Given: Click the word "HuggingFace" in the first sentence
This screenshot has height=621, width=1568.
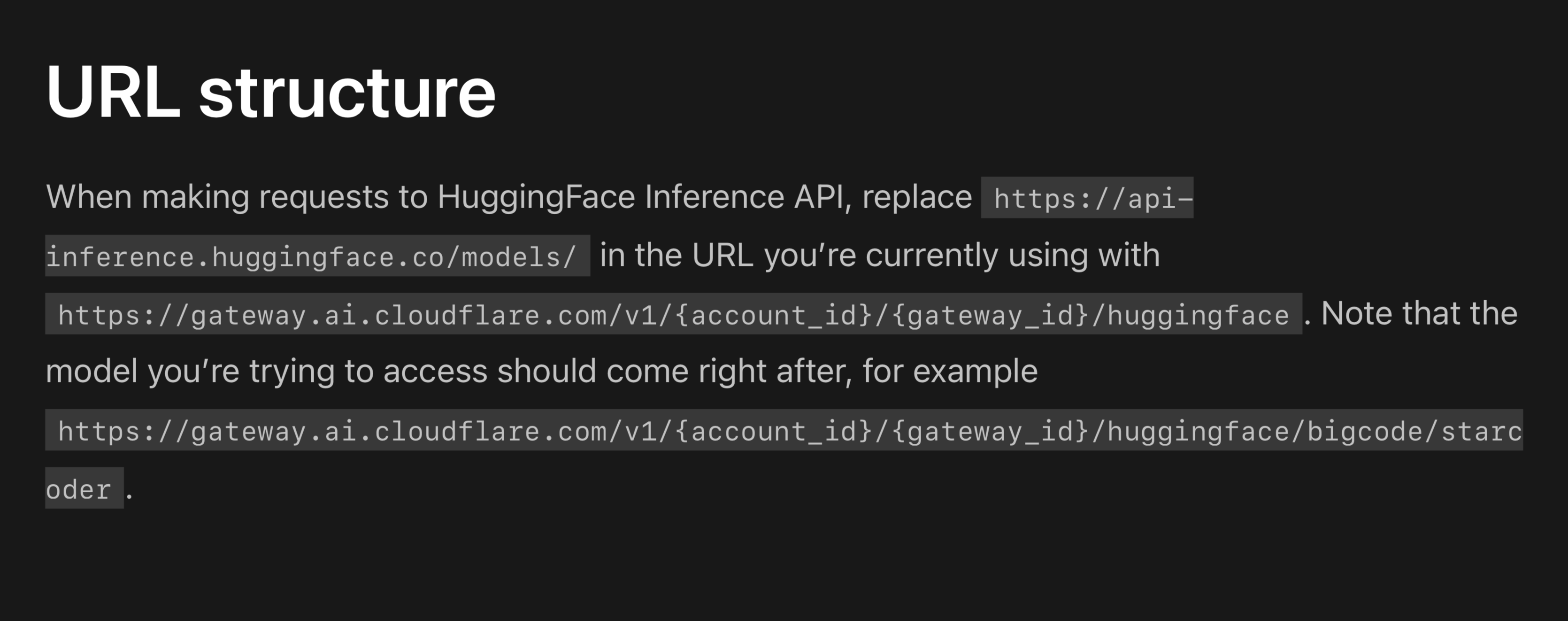Looking at the screenshot, I should tap(536, 197).
